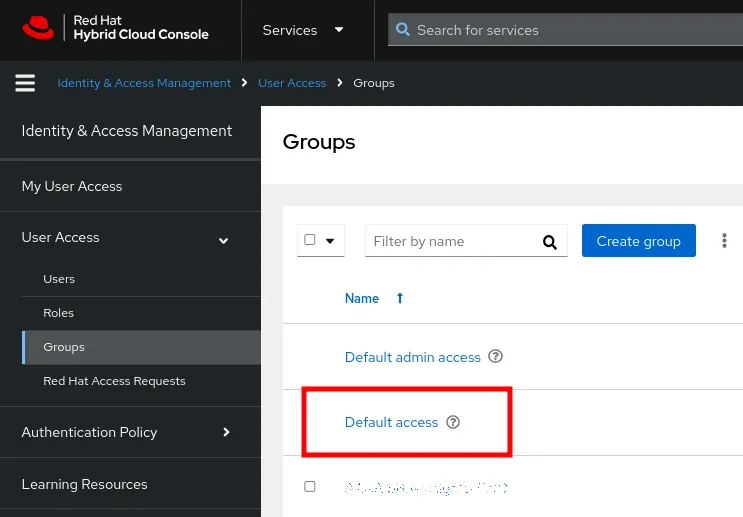The width and height of the screenshot is (743, 517).
Task: Click the search icon in Filter by name
Action: coord(550,242)
